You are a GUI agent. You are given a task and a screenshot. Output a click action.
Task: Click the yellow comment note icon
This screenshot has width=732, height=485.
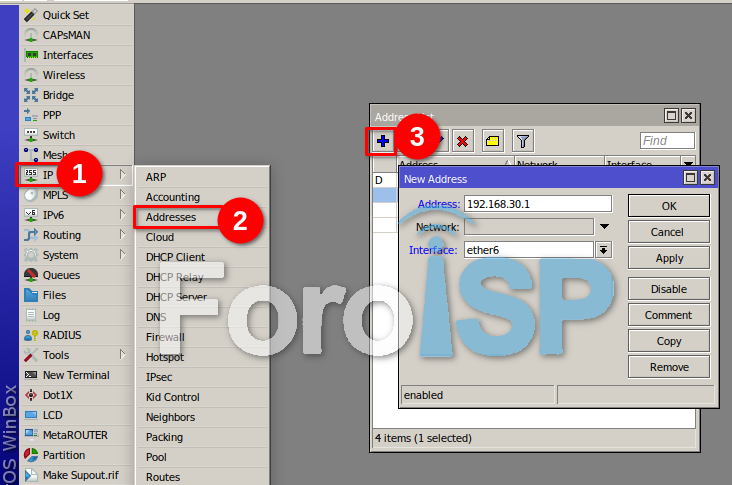(493, 141)
